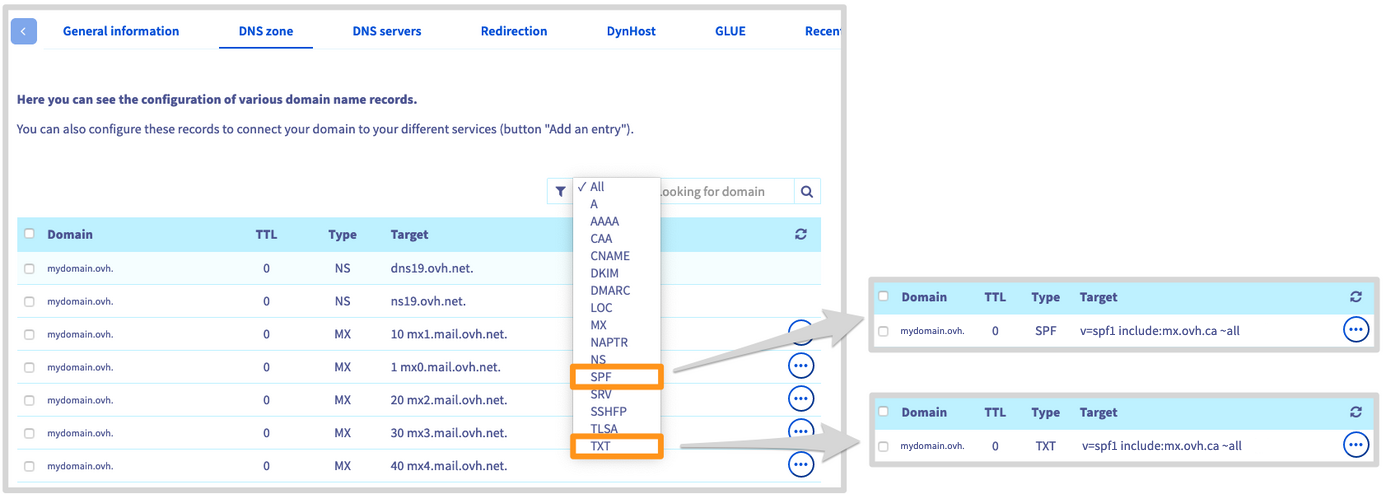Open the DynHost tab
This screenshot has height=494, width=1400.
631,31
